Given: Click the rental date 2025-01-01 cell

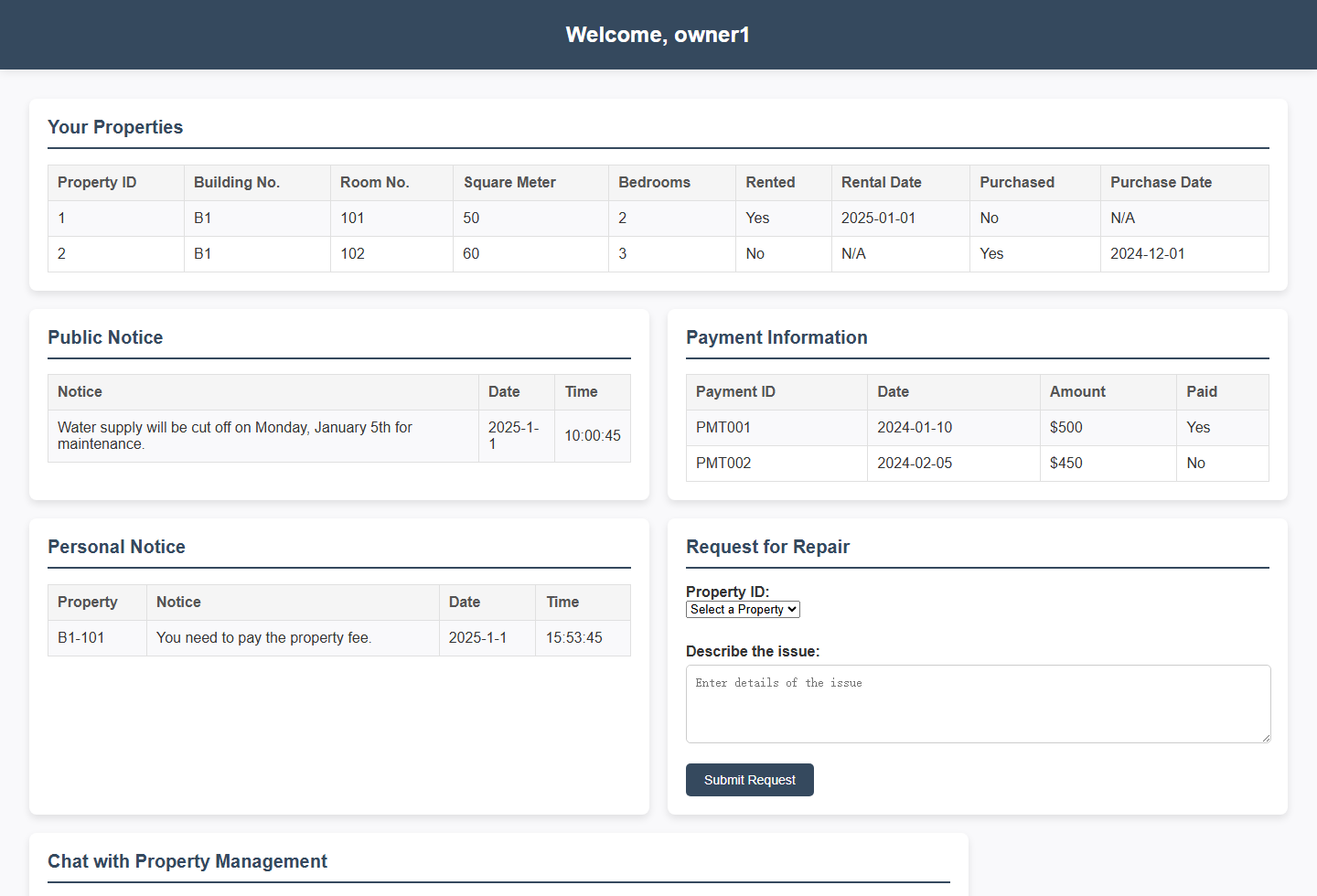Looking at the screenshot, I should coord(901,219).
